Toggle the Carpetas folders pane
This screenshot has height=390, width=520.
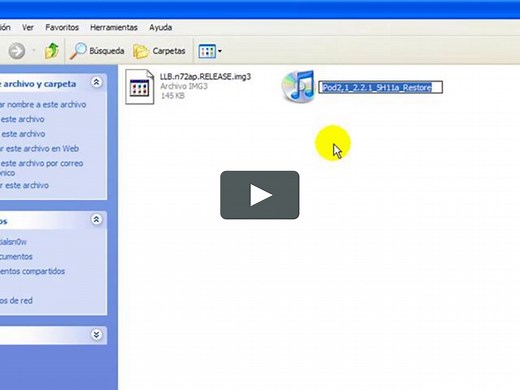point(159,51)
